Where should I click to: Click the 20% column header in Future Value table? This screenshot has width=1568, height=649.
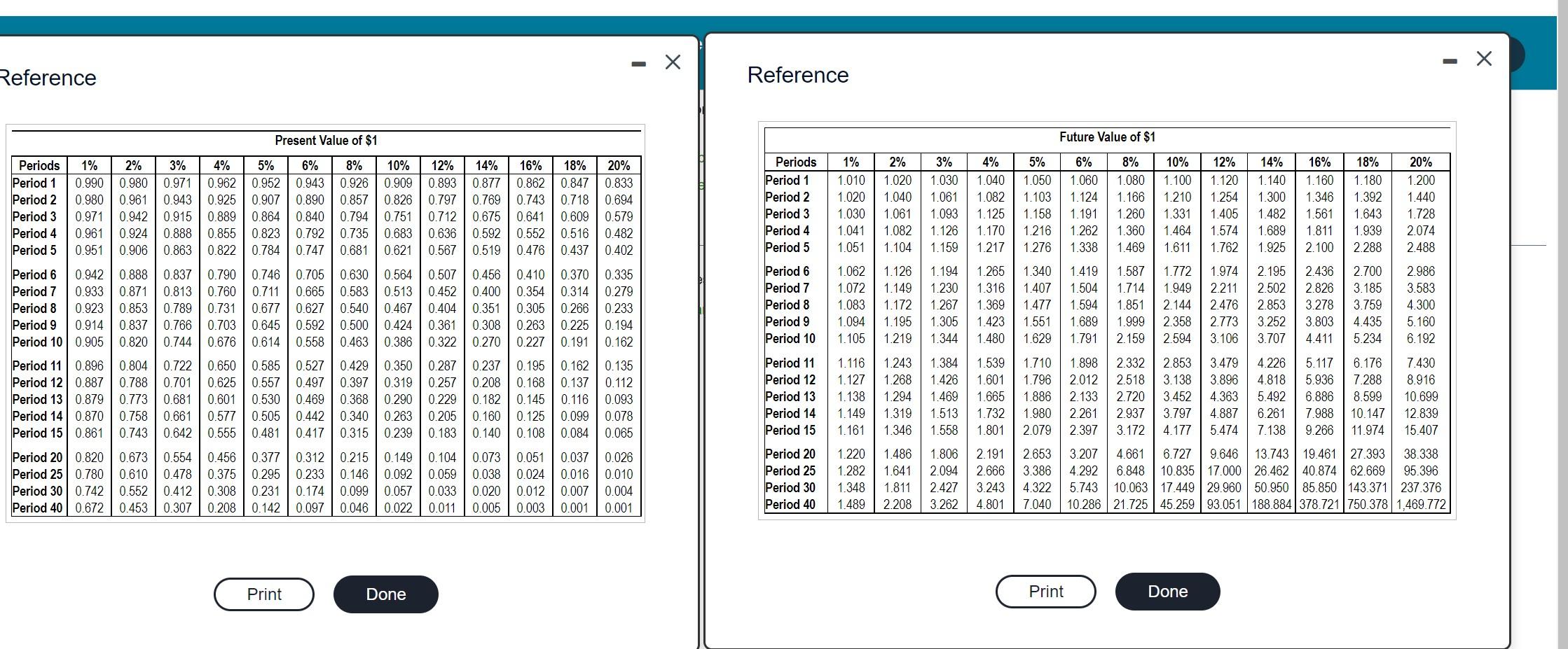pos(1420,162)
